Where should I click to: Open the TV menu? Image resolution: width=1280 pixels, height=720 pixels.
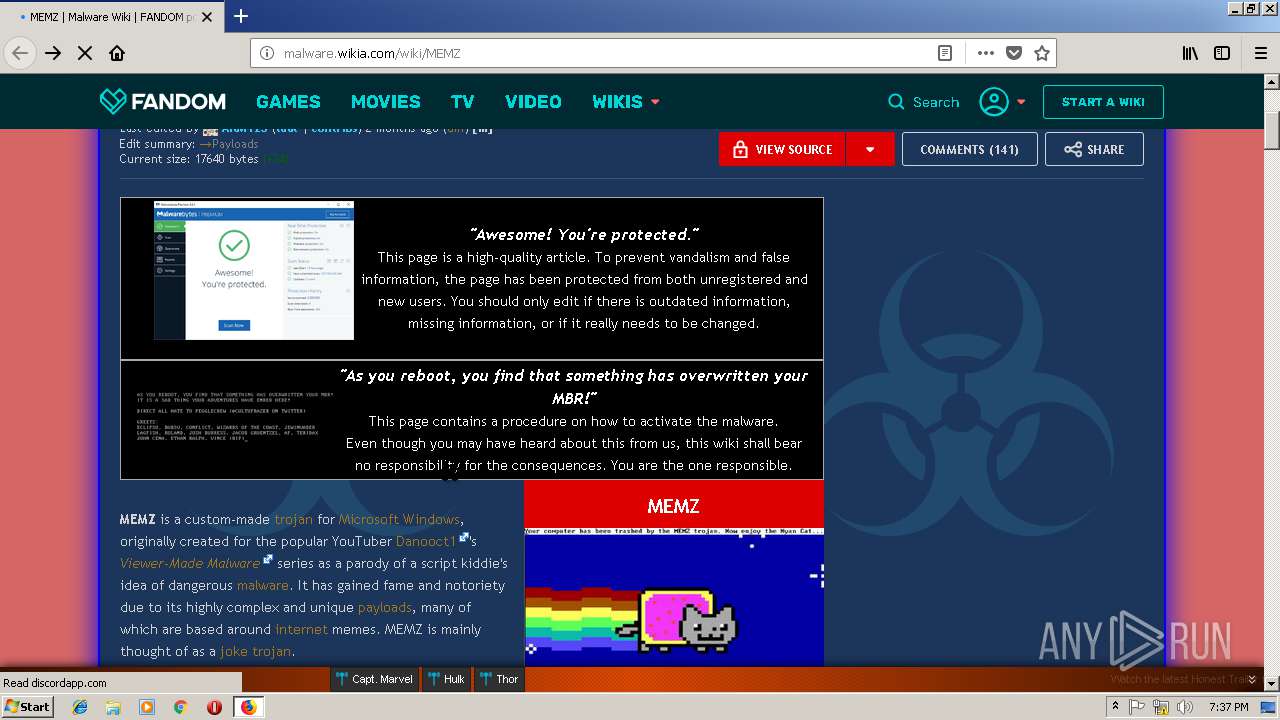pyautogui.click(x=462, y=102)
